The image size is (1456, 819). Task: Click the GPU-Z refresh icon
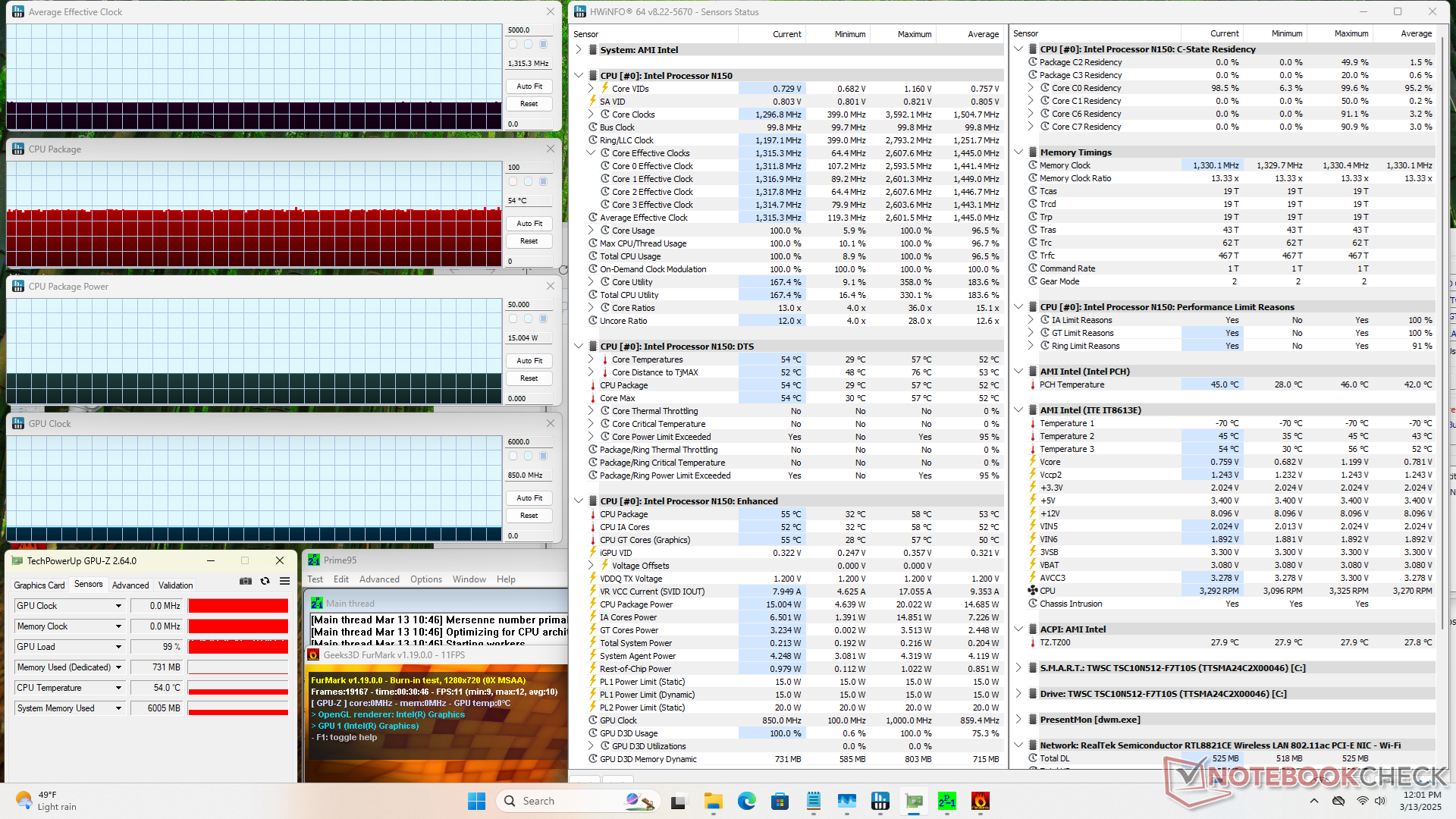click(265, 581)
